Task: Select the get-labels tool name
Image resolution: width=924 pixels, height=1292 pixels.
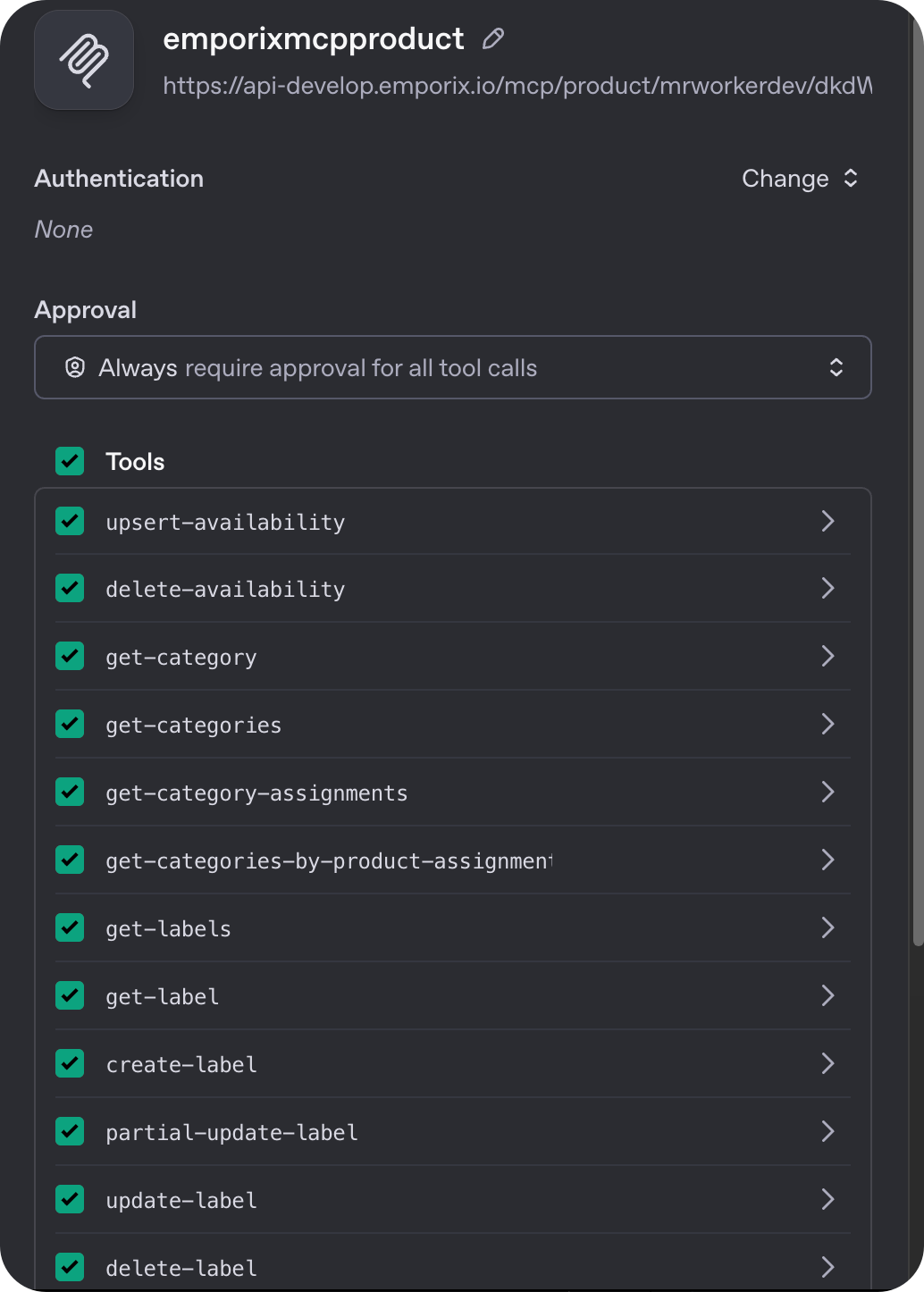Action: pyautogui.click(x=168, y=929)
